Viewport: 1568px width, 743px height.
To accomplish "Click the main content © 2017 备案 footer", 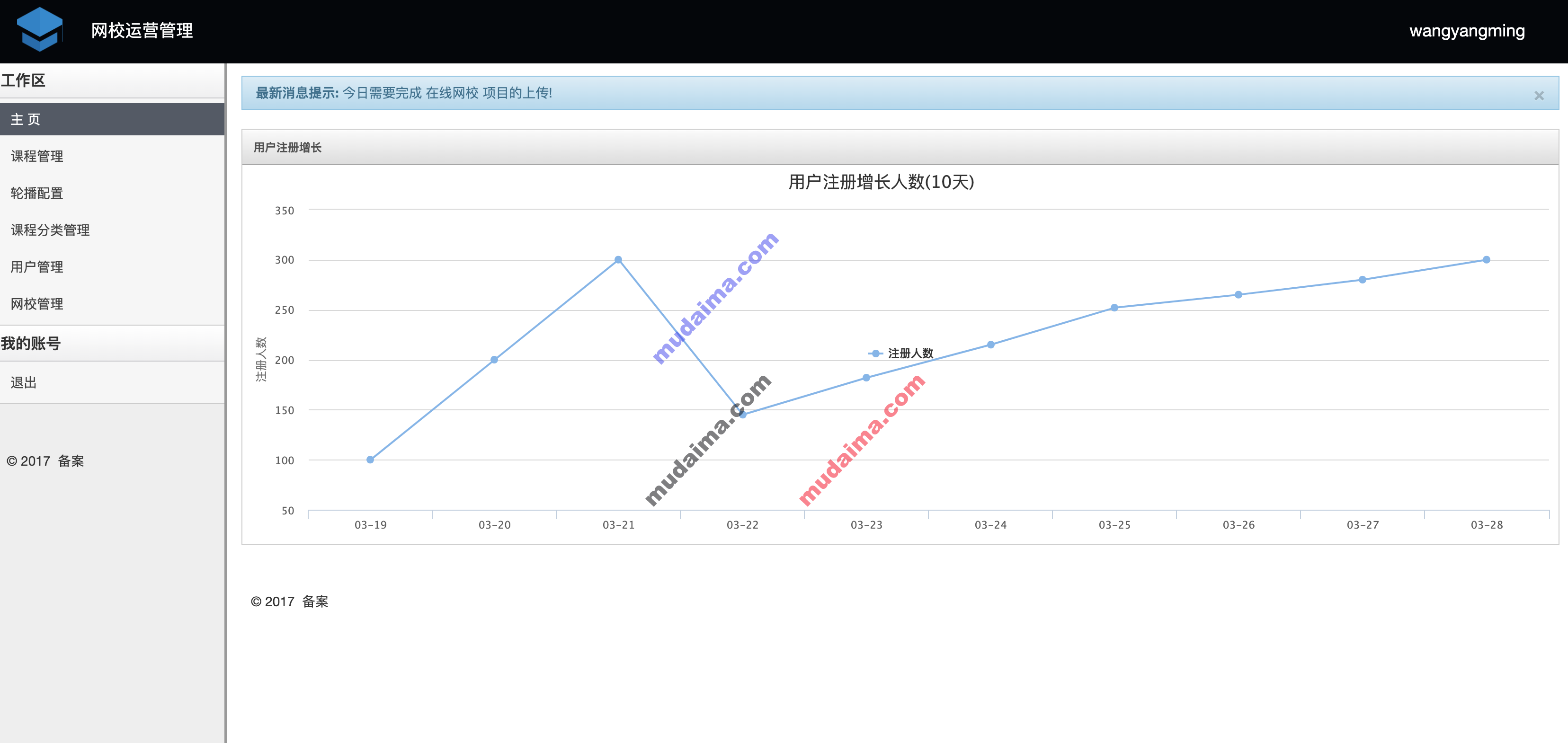I will [289, 602].
